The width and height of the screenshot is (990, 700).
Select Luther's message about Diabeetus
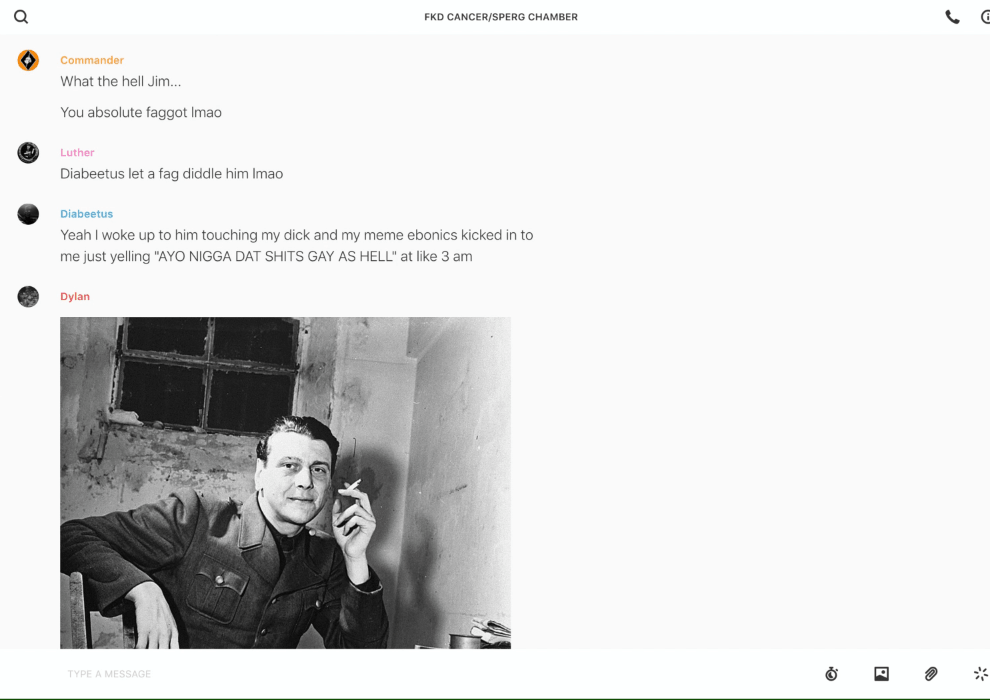pyautogui.click(x=171, y=174)
